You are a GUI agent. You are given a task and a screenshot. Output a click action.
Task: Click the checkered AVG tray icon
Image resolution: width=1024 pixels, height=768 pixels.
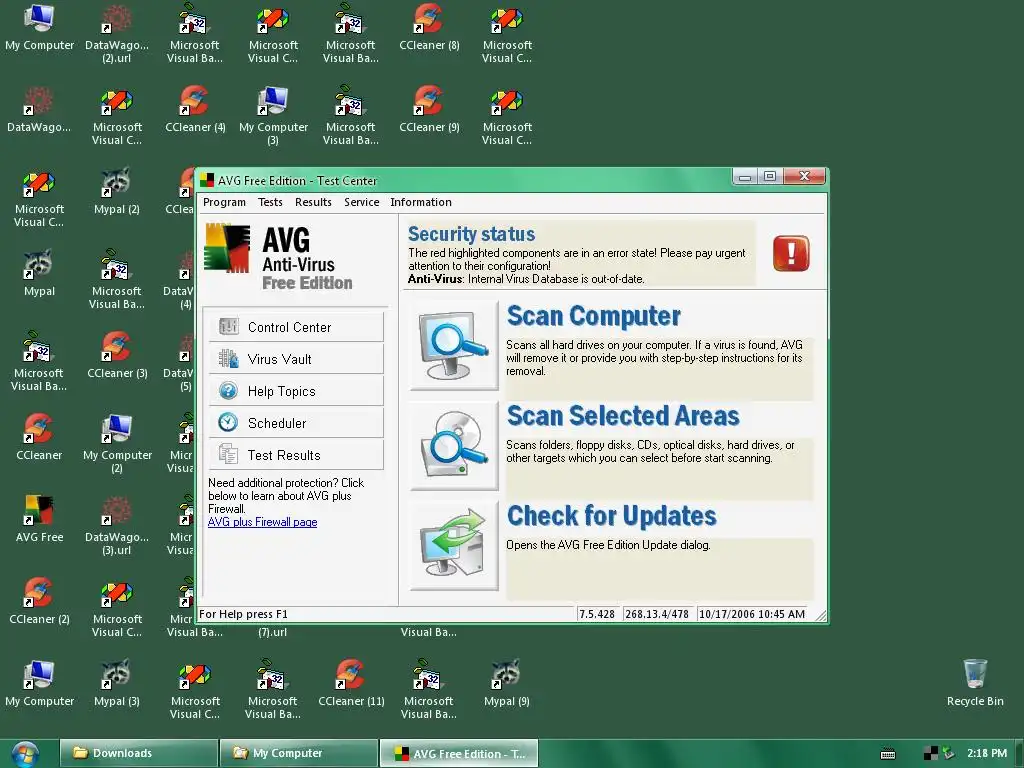pyautogui.click(x=931, y=754)
